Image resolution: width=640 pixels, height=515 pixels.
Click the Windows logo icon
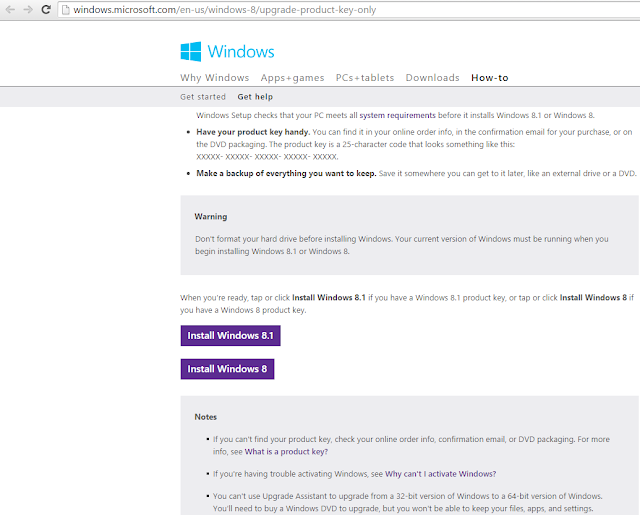191,51
